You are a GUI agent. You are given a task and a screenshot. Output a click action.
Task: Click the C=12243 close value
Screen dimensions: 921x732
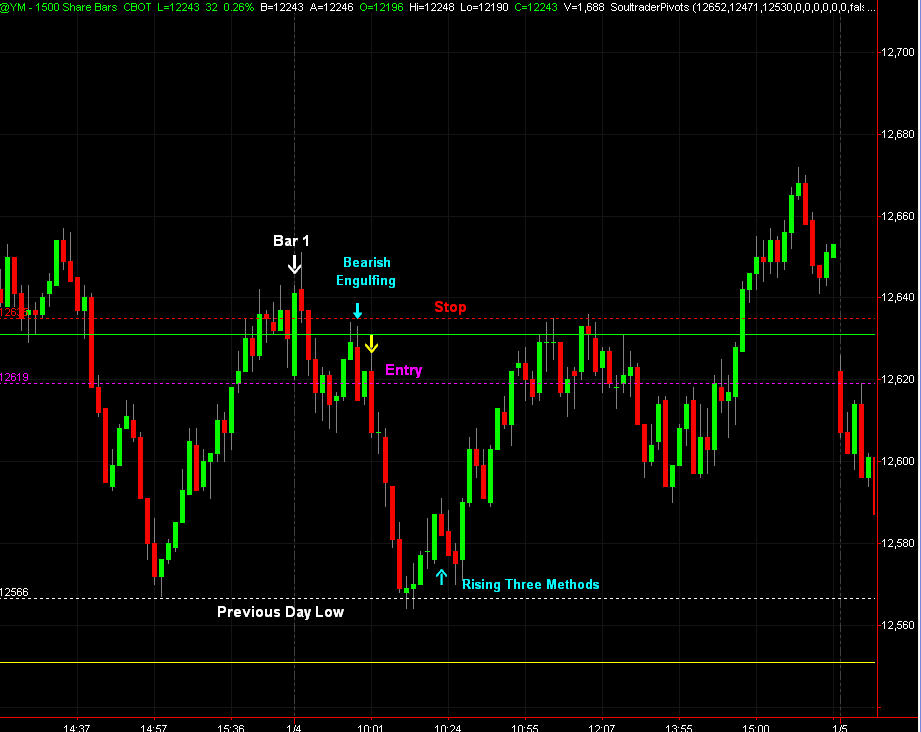click(x=536, y=8)
